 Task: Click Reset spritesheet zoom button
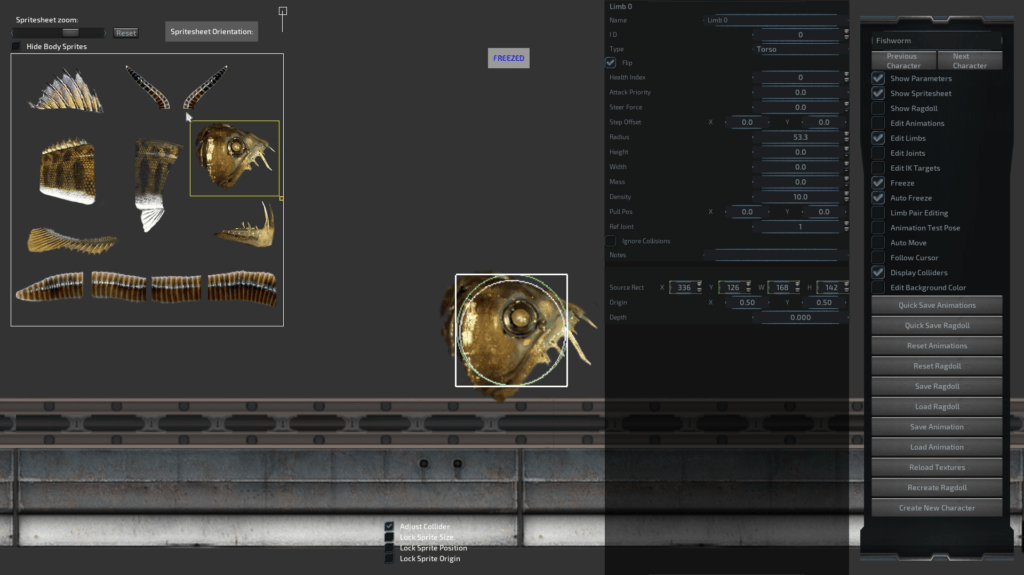tap(126, 33)
